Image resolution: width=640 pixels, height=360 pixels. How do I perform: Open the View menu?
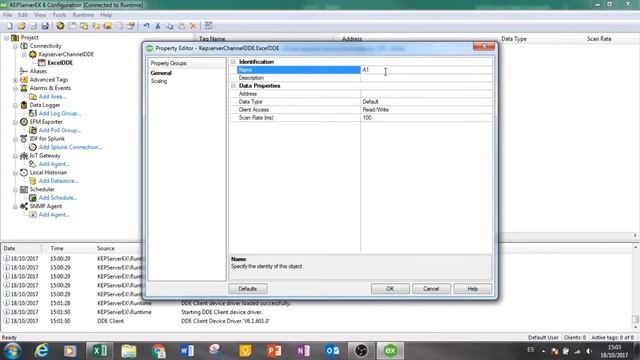click(x=40, y=15)
